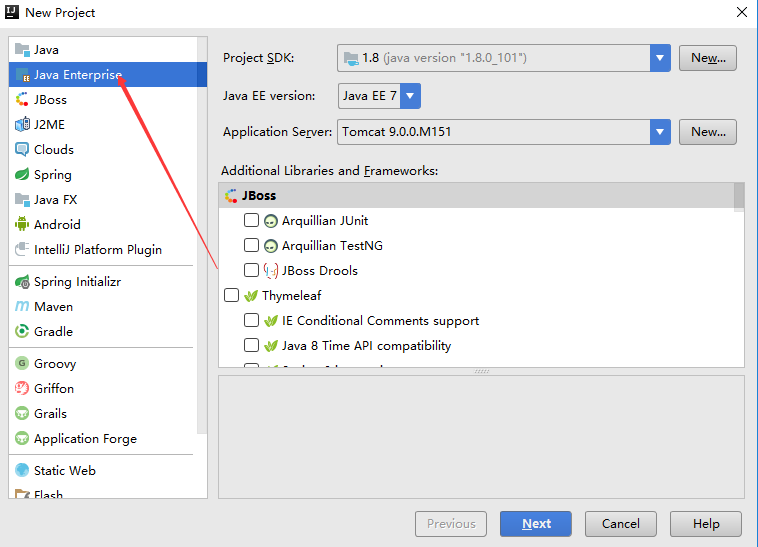Select the Groovy project icon

tap(22, 364)
